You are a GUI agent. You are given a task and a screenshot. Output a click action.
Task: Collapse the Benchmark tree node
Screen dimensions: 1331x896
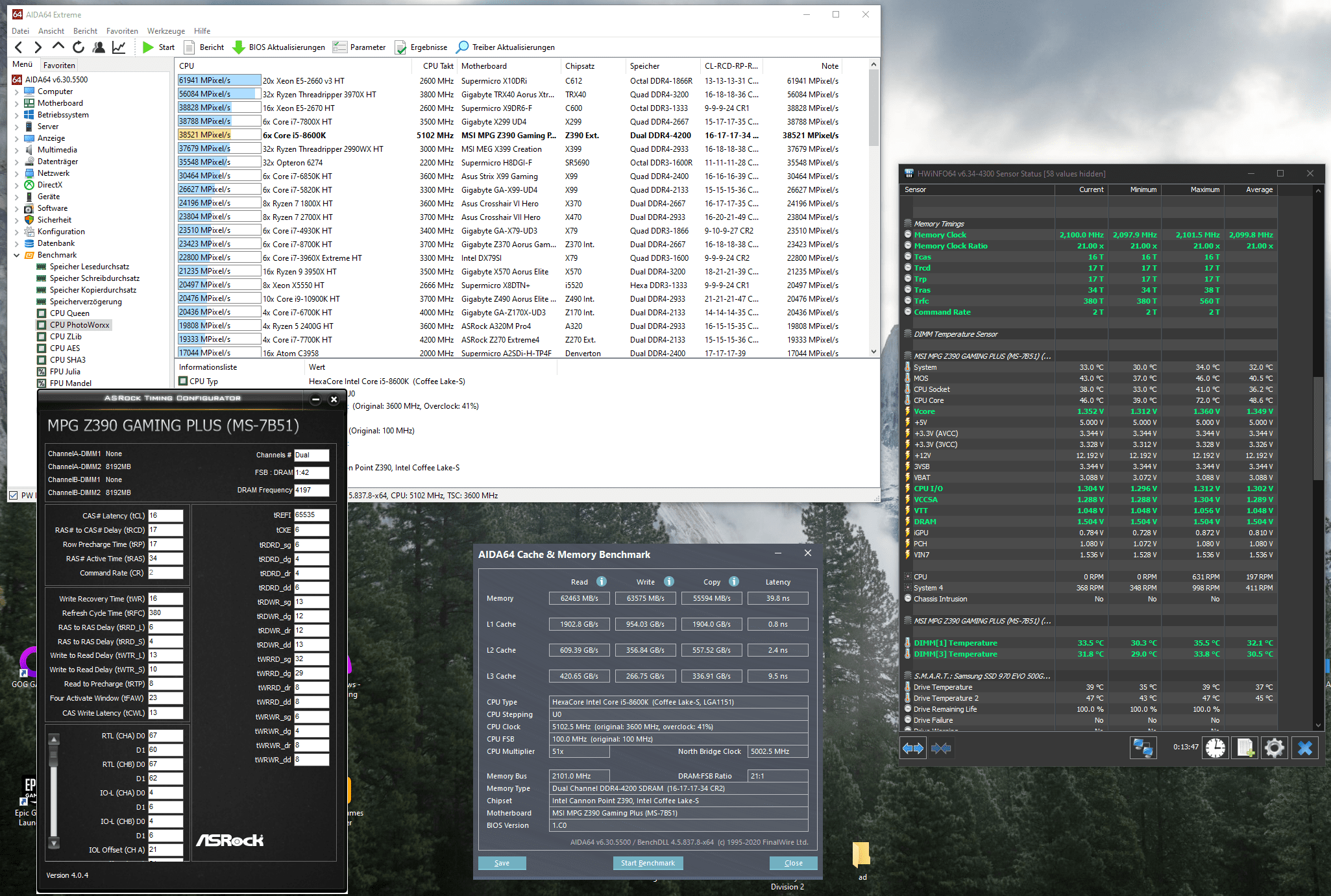16,255
